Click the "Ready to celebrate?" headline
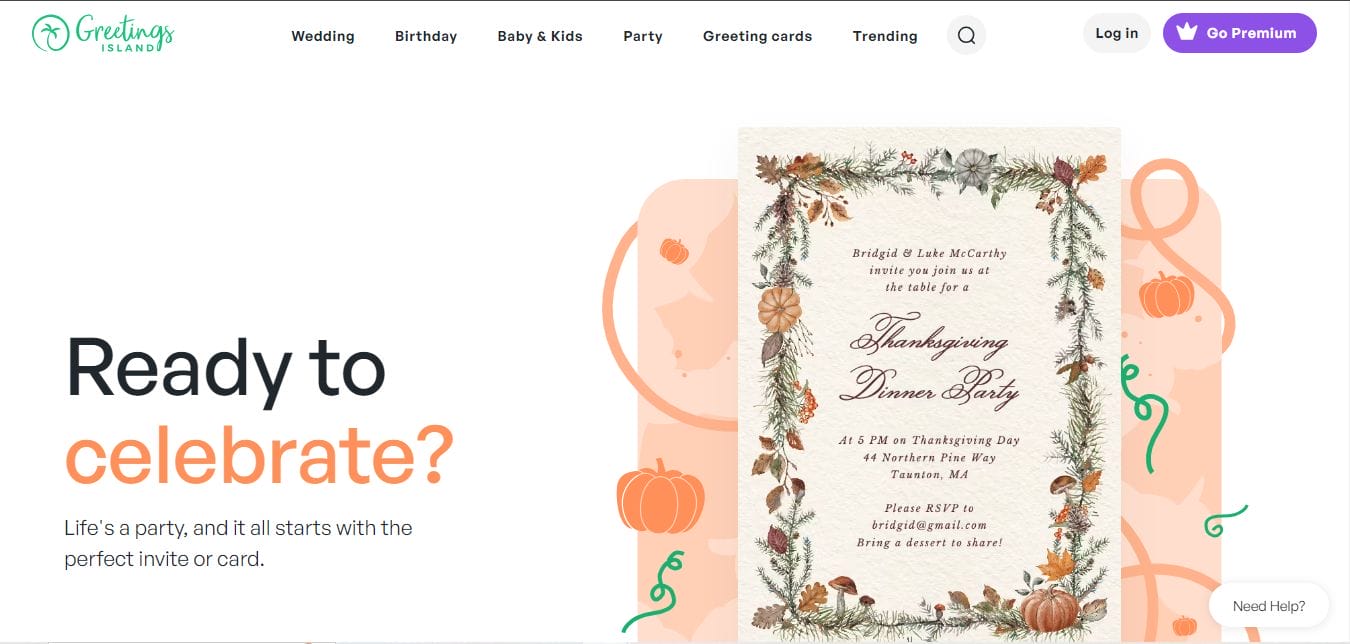The image size is (1350, 644). [x=259, y=410]
